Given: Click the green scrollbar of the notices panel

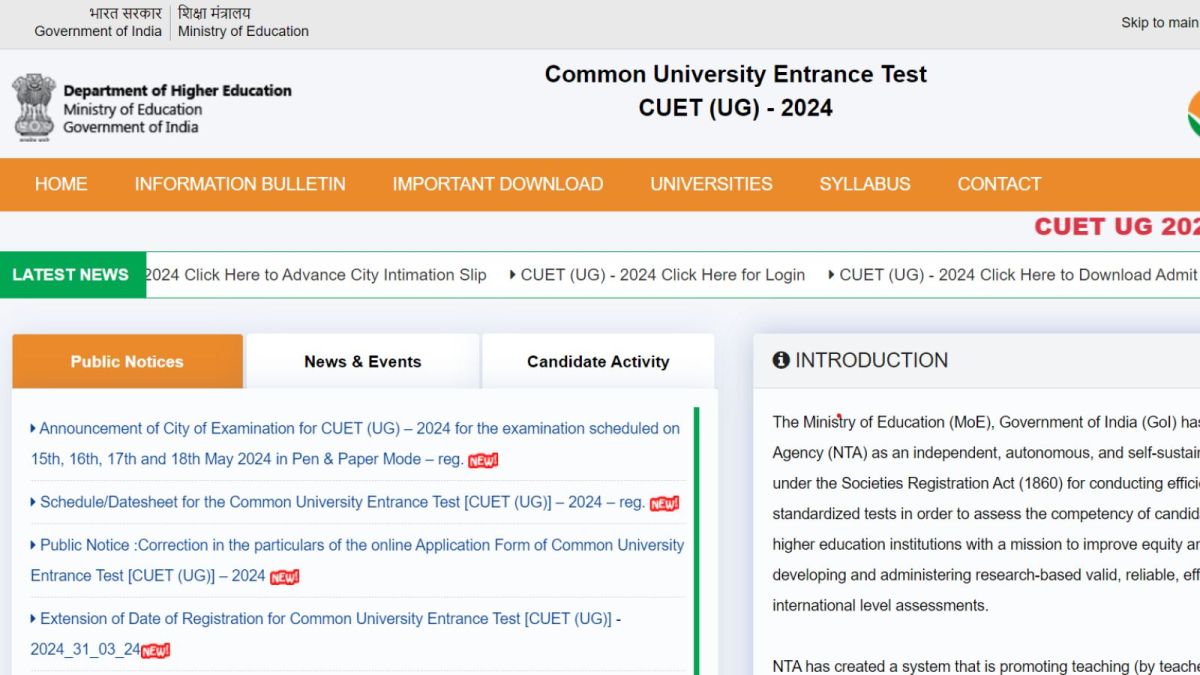Looking at the screenshot, I should point(696,540).
